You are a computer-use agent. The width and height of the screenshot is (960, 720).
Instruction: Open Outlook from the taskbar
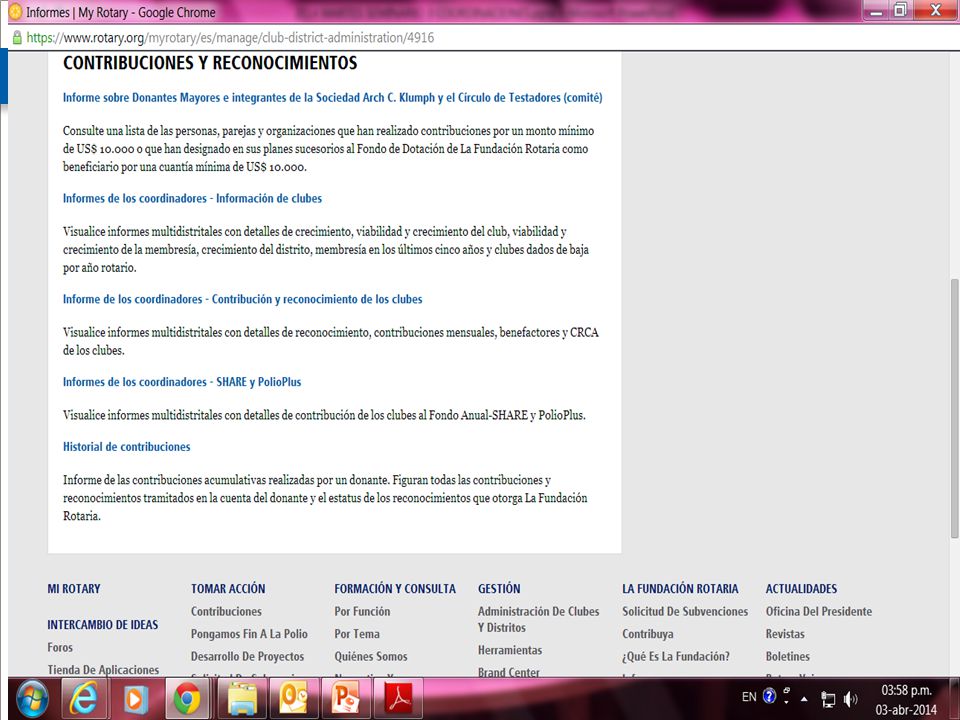coord(293,699)
